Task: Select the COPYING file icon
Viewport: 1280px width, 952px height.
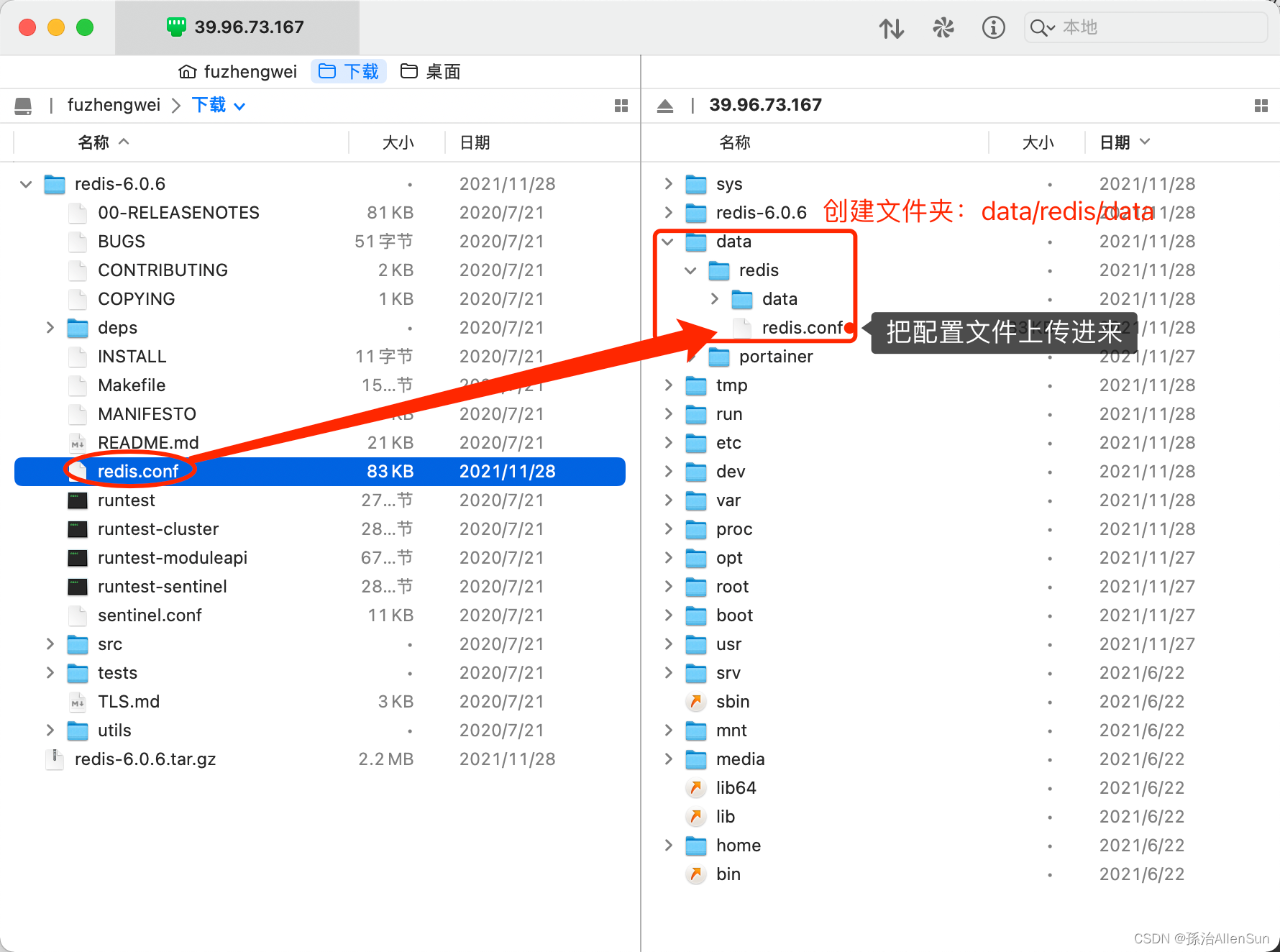Action: 78,299
